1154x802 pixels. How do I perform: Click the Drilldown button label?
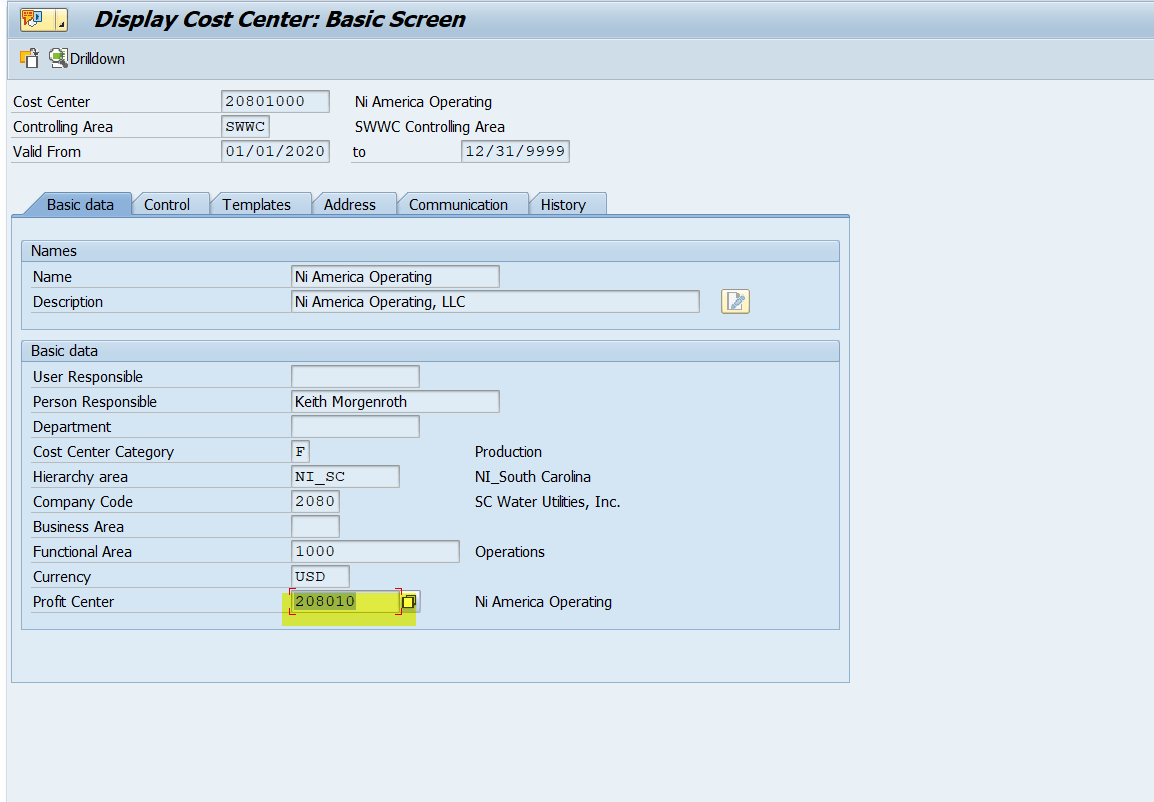click(98, 59)
